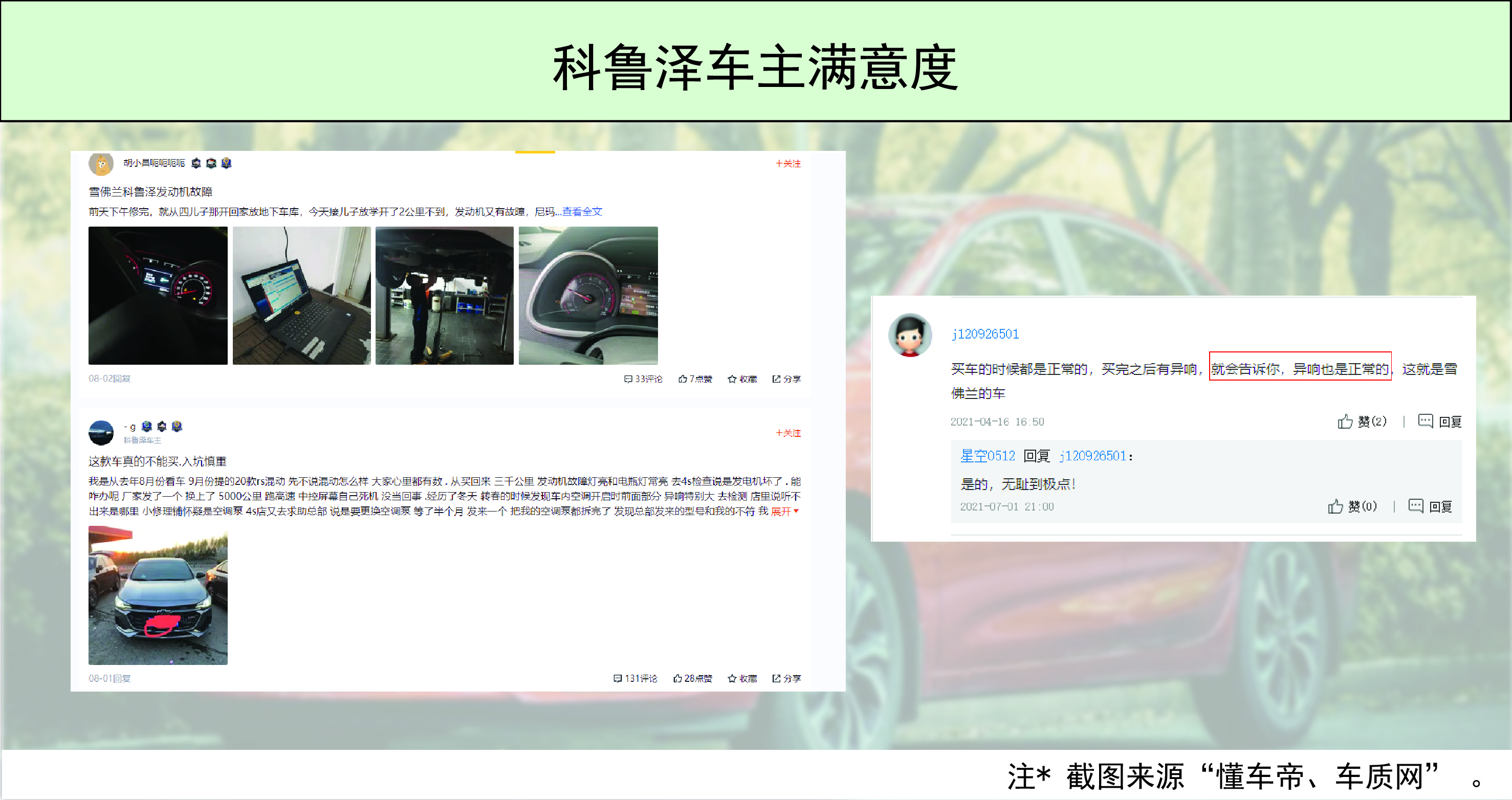The width and height of the screenshot is (1512, 800).
Task: Click post title 这款车真的不能买,入坑慎重
Action: pos(157,461)
